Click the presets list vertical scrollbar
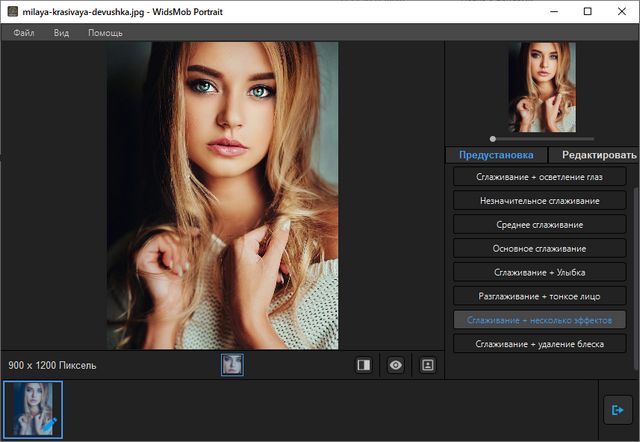Image resolution: width=640 pixels, height=442 pixels. pos(636,277)
